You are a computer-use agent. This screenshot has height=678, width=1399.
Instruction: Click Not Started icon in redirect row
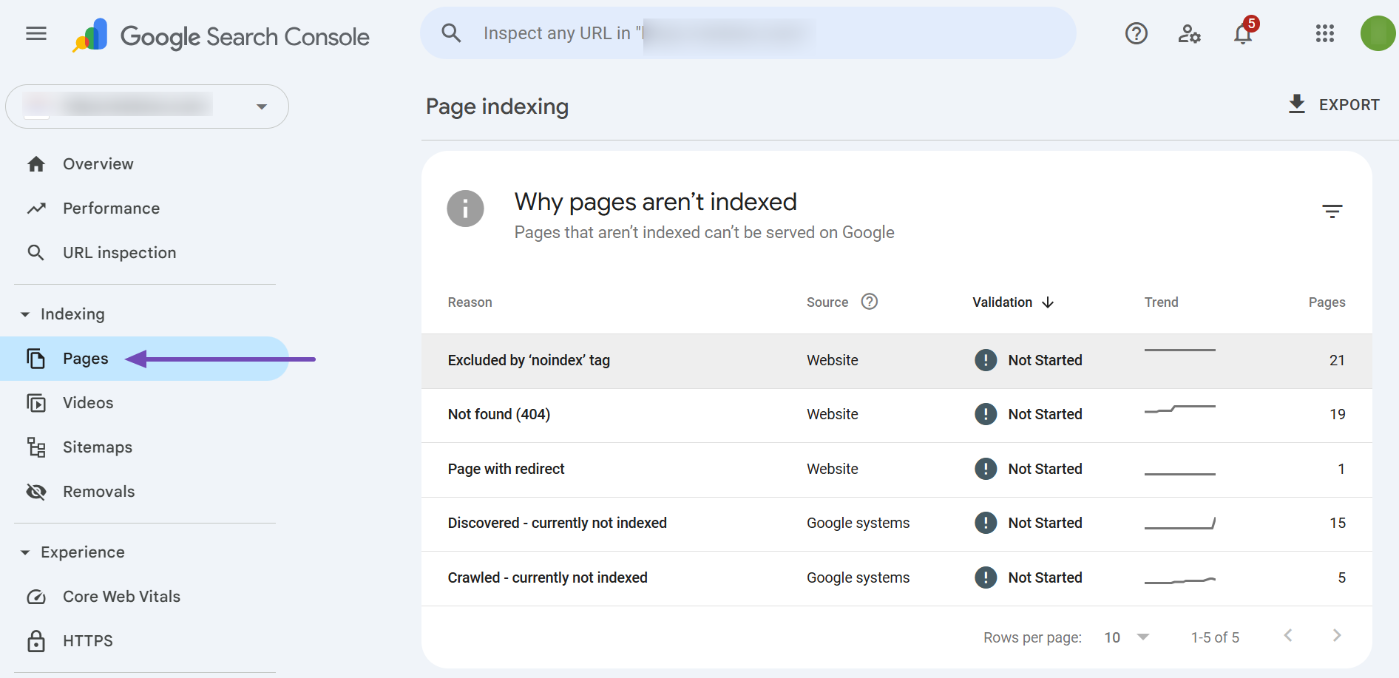pos(986,469)
